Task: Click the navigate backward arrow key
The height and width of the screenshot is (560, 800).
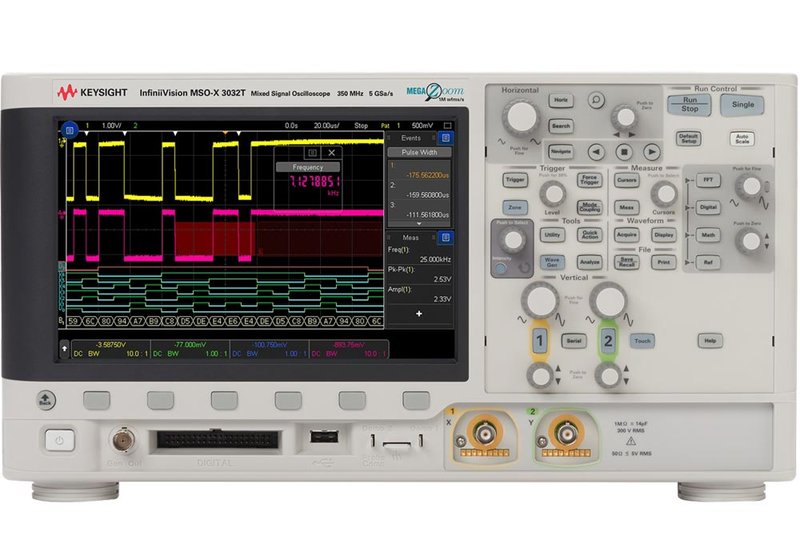Action: click(x=596, y=152)
